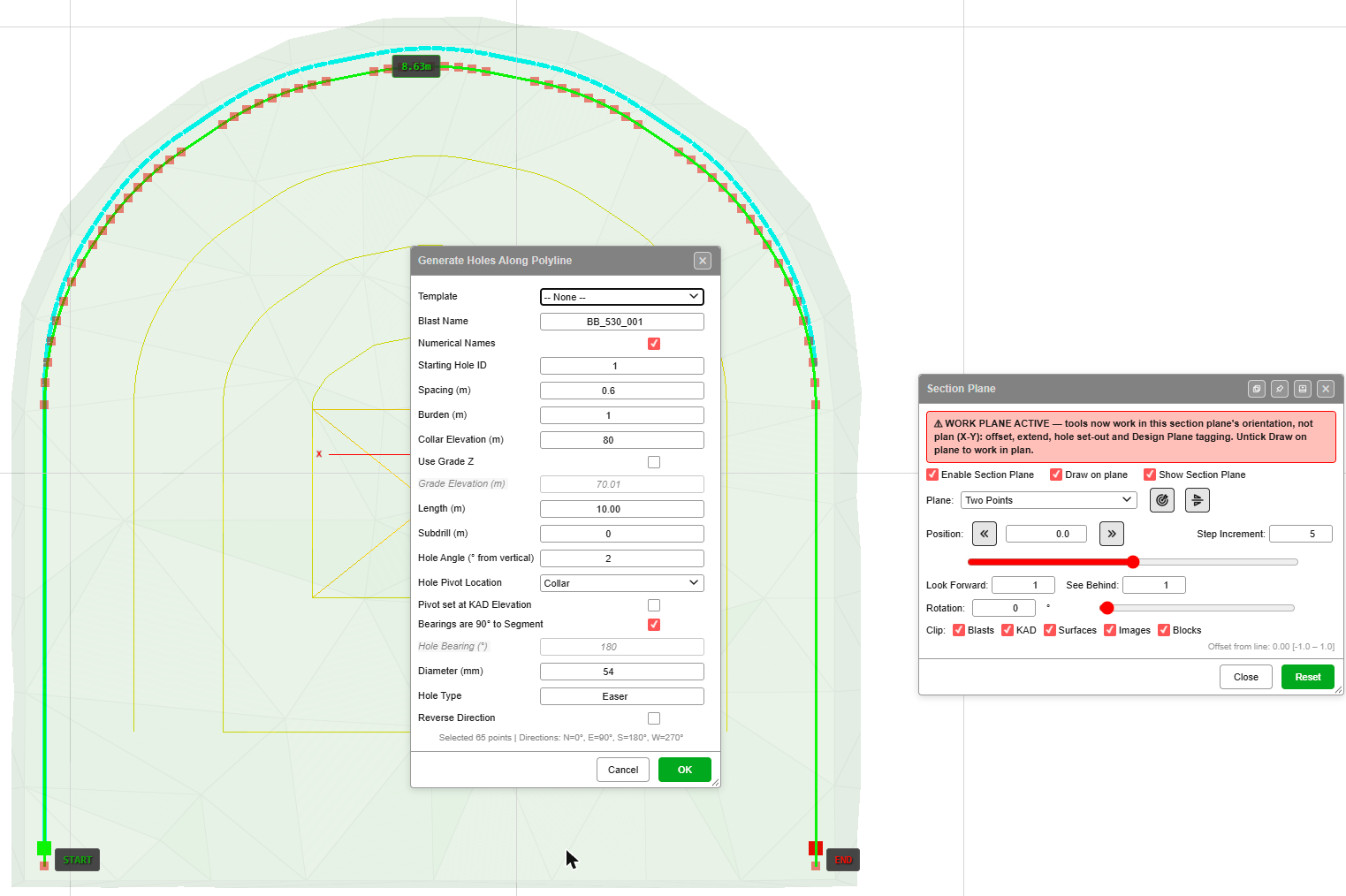Uncheck Bearings are 90° to Segment

point(654,624)
